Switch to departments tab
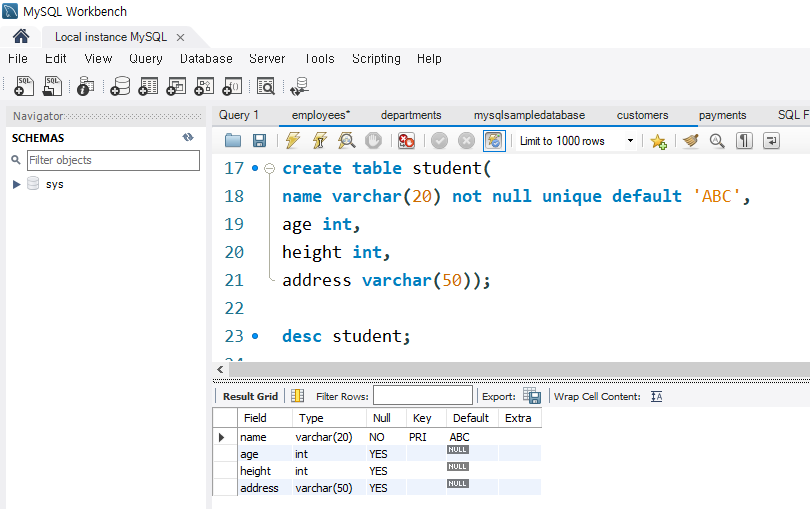 point(411,115)
